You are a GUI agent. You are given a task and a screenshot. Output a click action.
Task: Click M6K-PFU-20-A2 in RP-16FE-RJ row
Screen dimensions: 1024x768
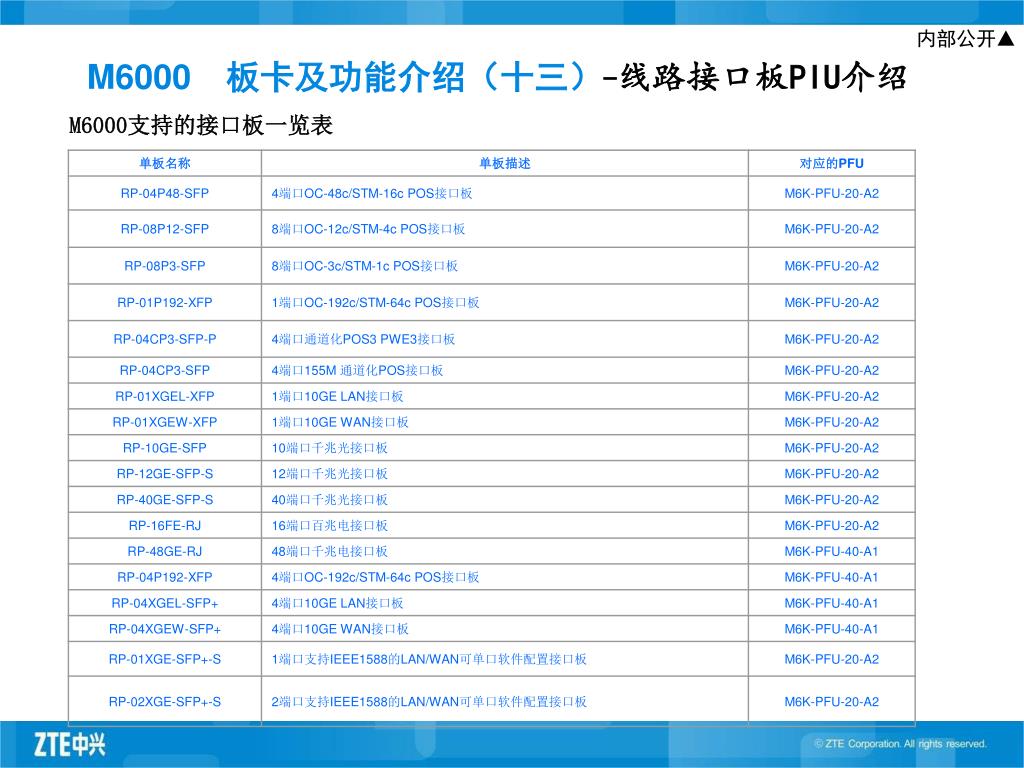click(831, 526)
